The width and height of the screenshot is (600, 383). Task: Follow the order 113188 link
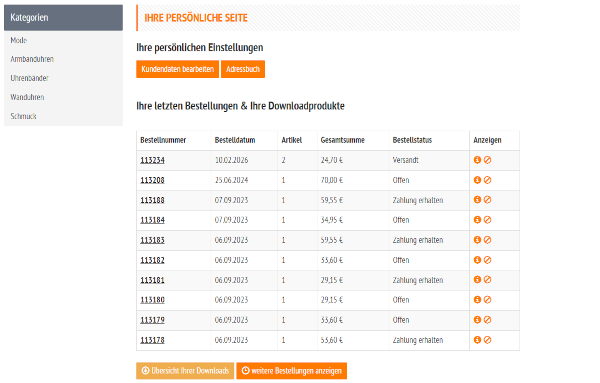coord(152,200)
